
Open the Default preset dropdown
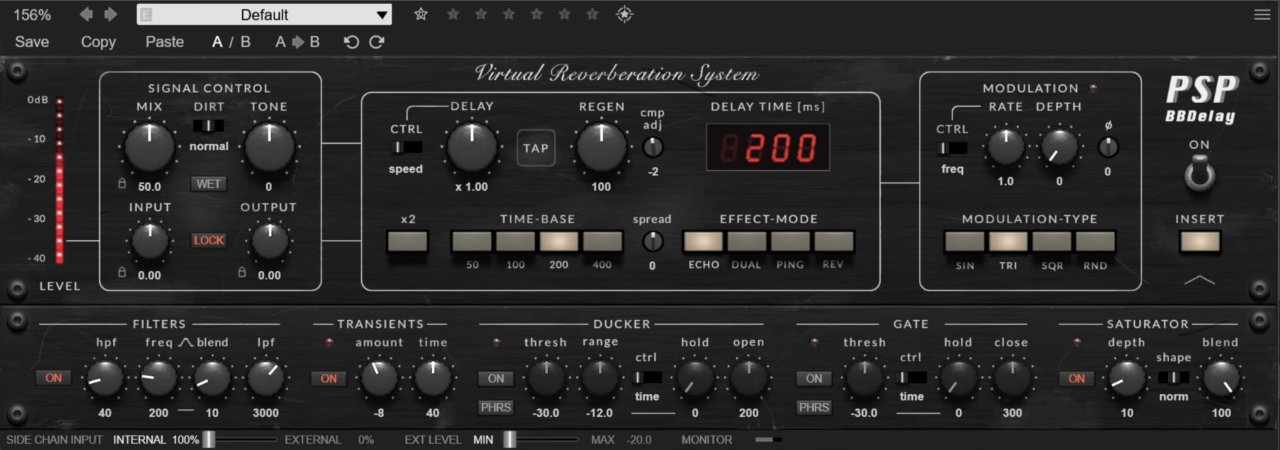click(x=264, y=14)
